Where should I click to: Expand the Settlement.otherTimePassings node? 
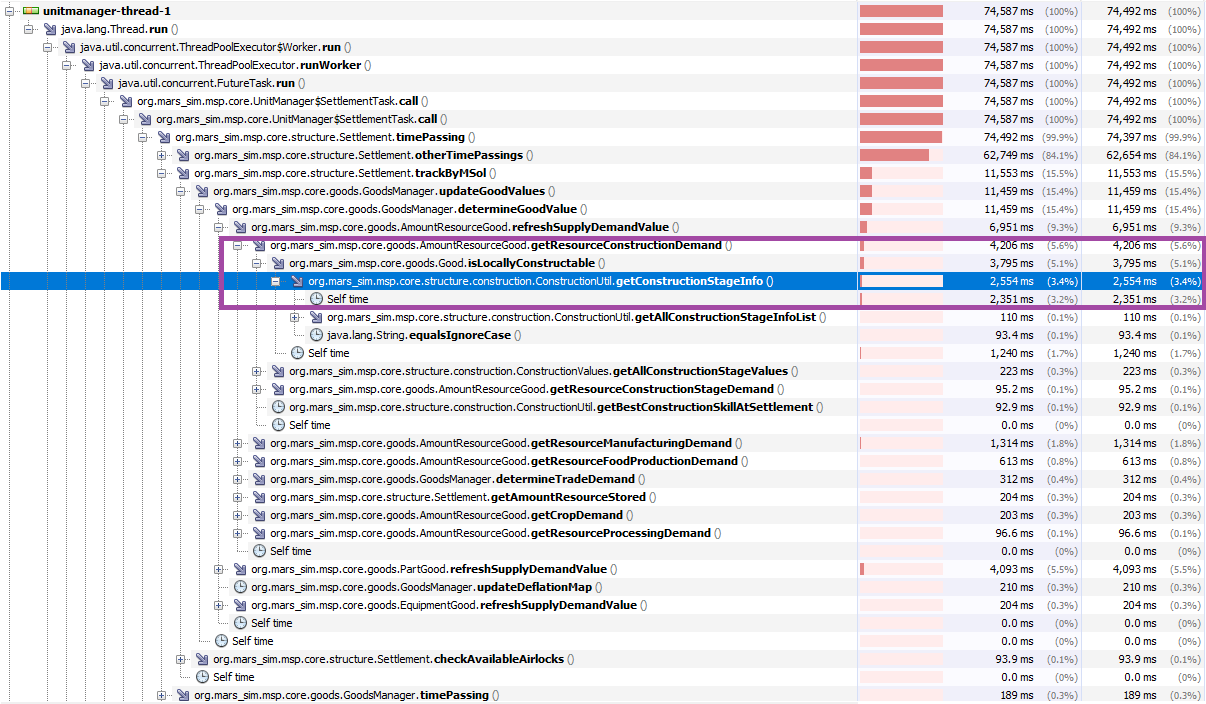click(161, 155)
